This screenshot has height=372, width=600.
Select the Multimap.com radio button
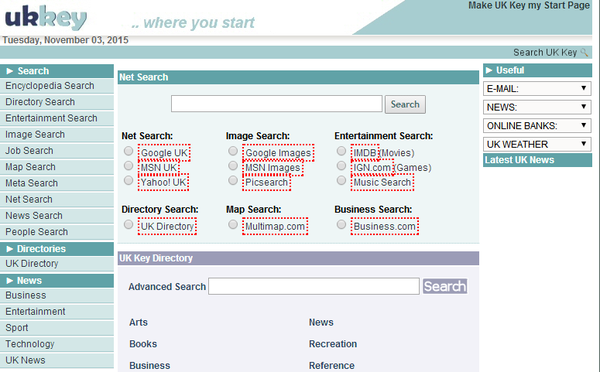click(233, 225)
